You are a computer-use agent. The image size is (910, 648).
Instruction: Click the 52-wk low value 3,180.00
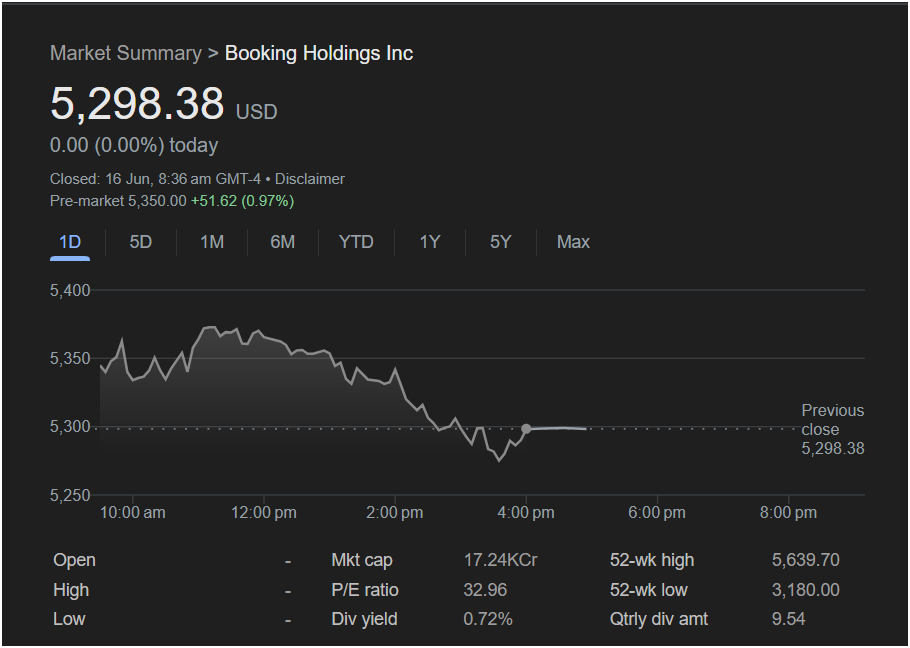(806, 589)
